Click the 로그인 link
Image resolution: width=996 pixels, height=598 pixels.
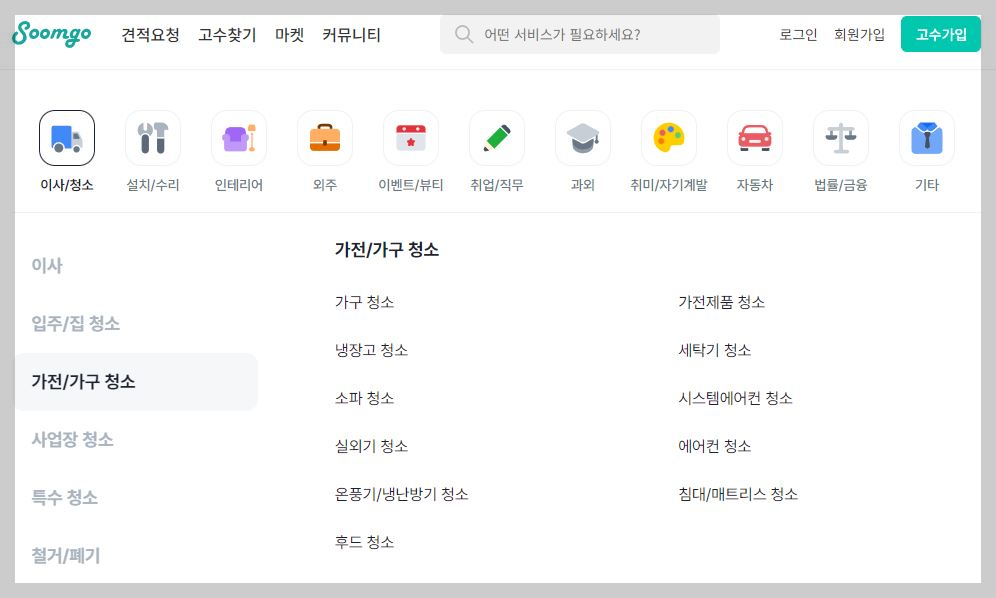click(797, 34)
